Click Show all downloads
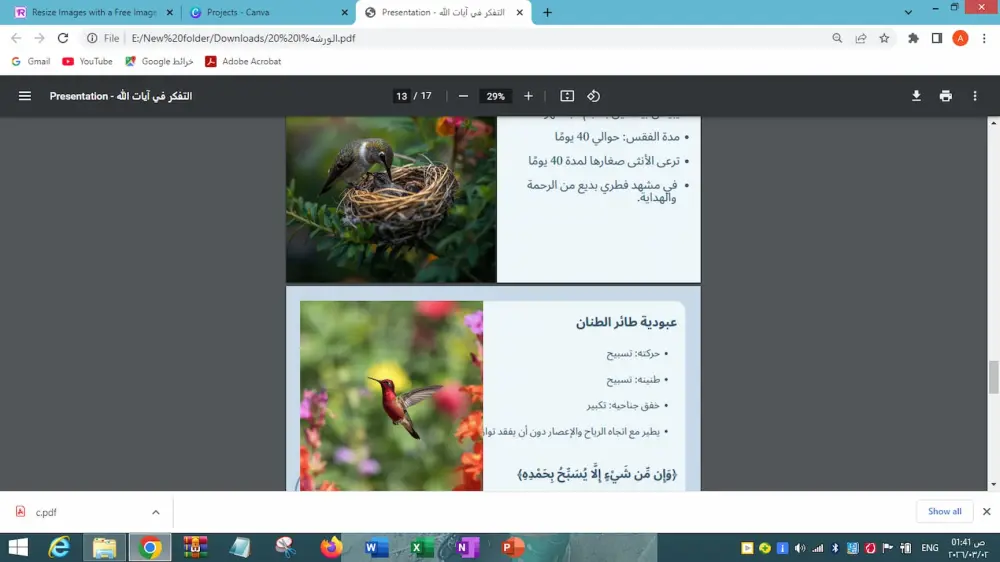The image size is (1000, 562). coord(945,511)
